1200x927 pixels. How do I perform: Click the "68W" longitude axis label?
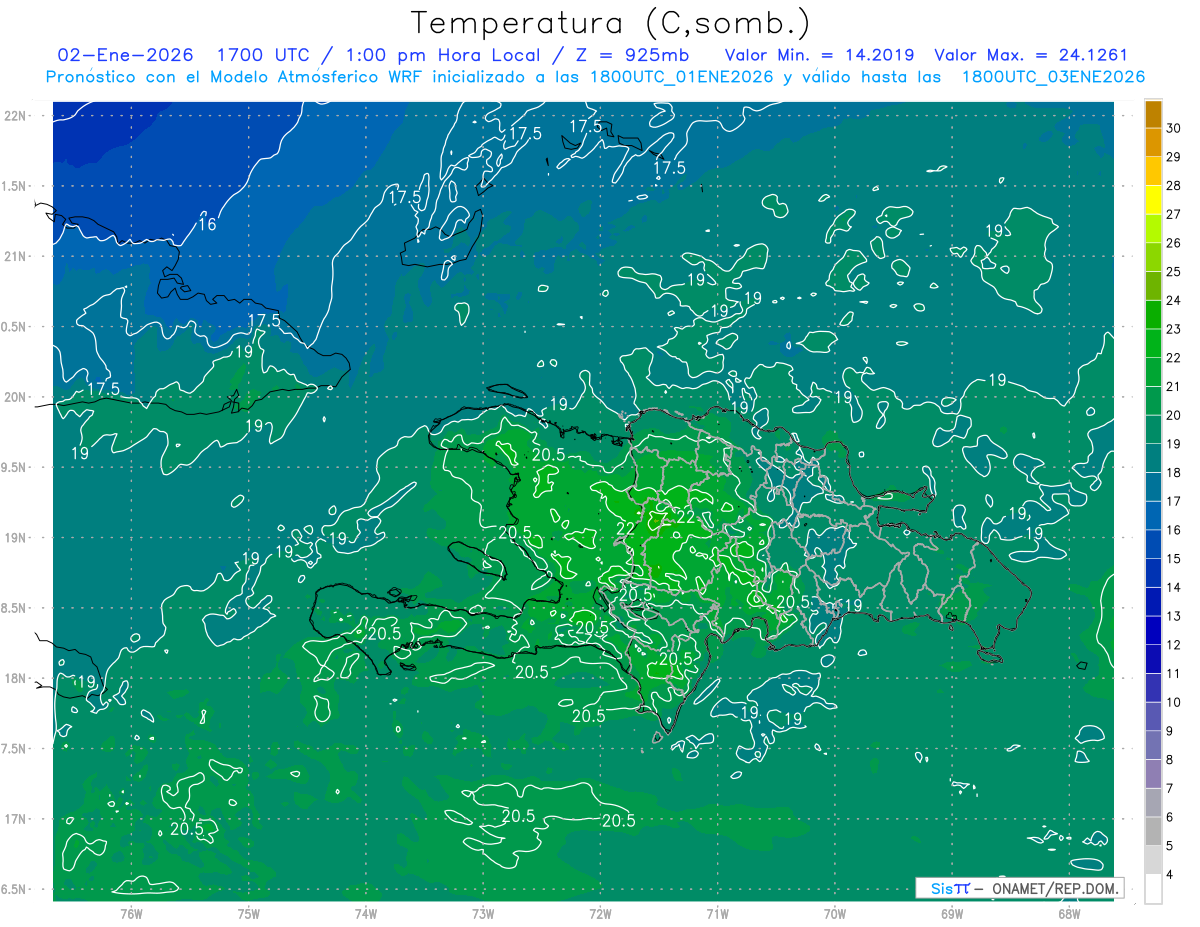(1069, 913)
